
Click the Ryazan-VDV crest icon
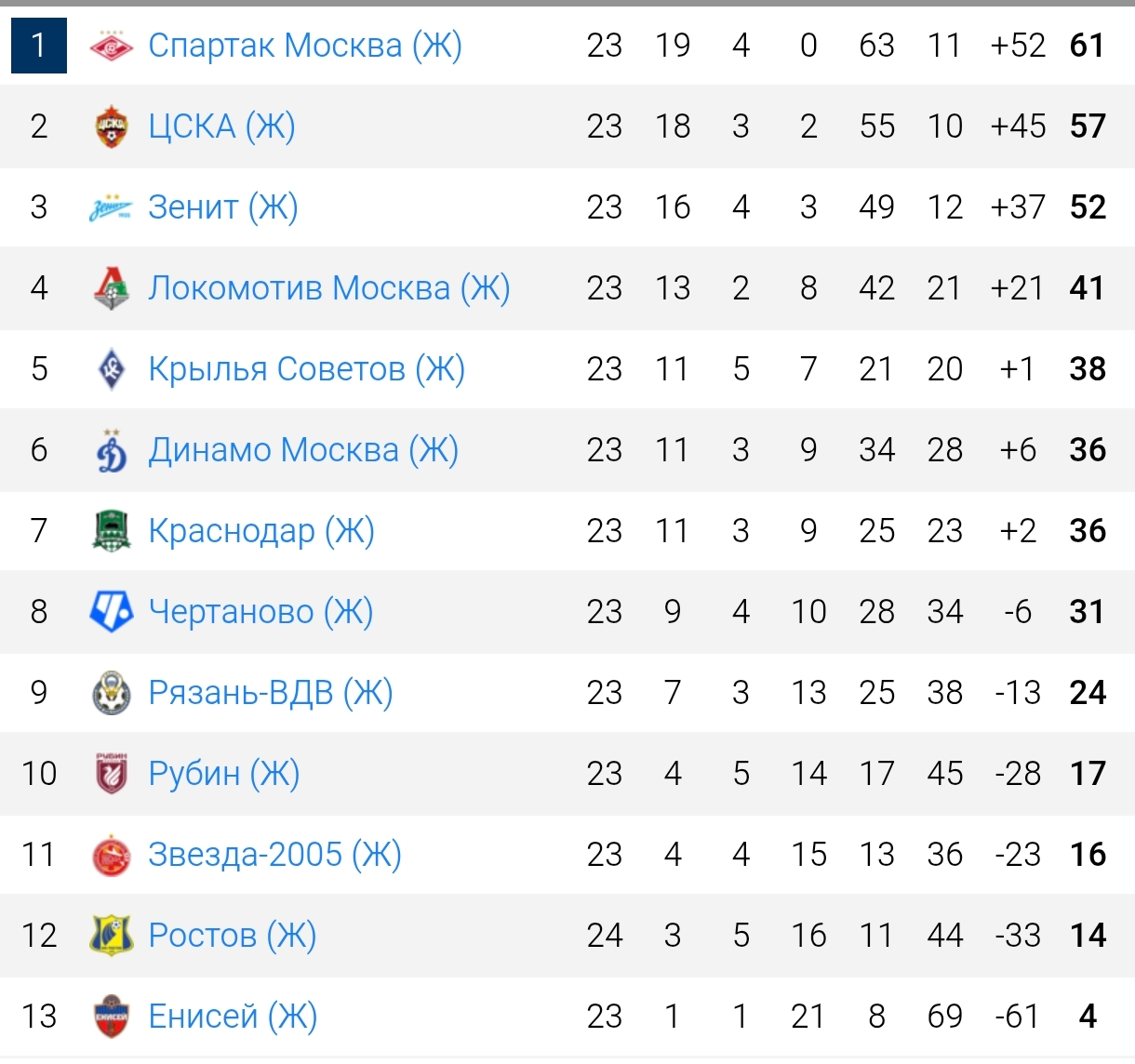(112, 693)
